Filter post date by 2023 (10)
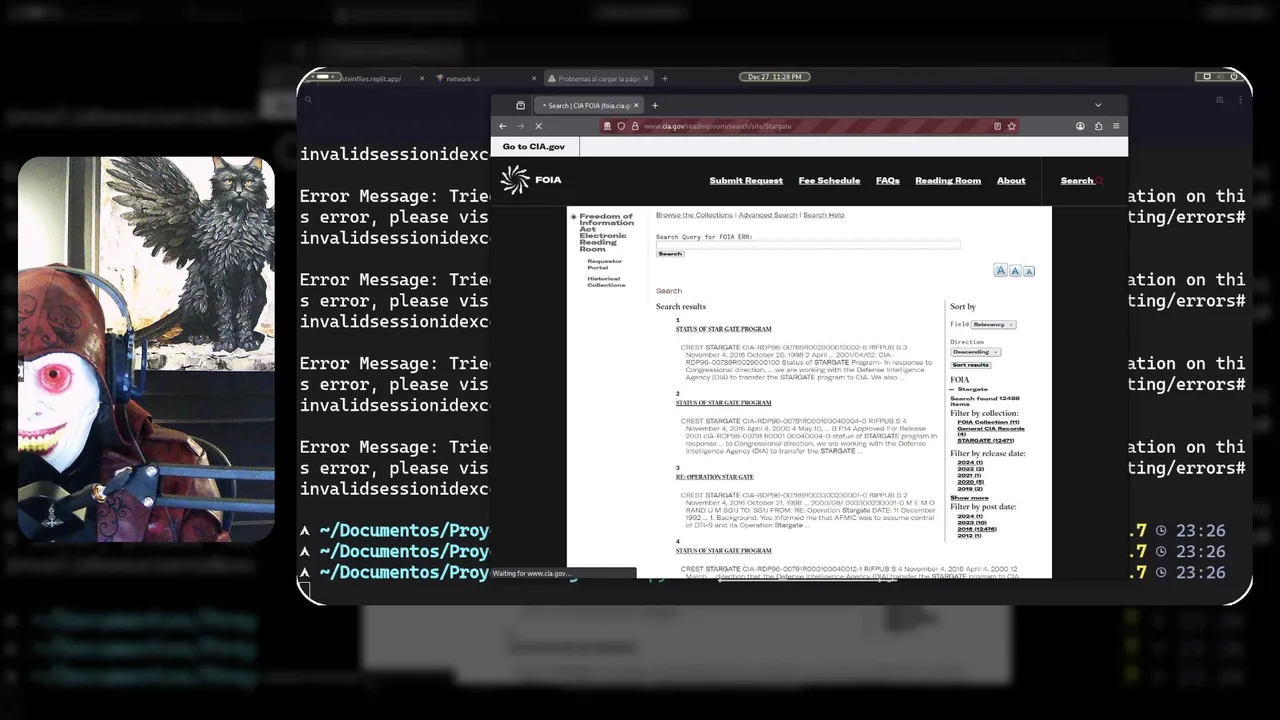Screen dimensions: 1280x720 click(971, 522)
